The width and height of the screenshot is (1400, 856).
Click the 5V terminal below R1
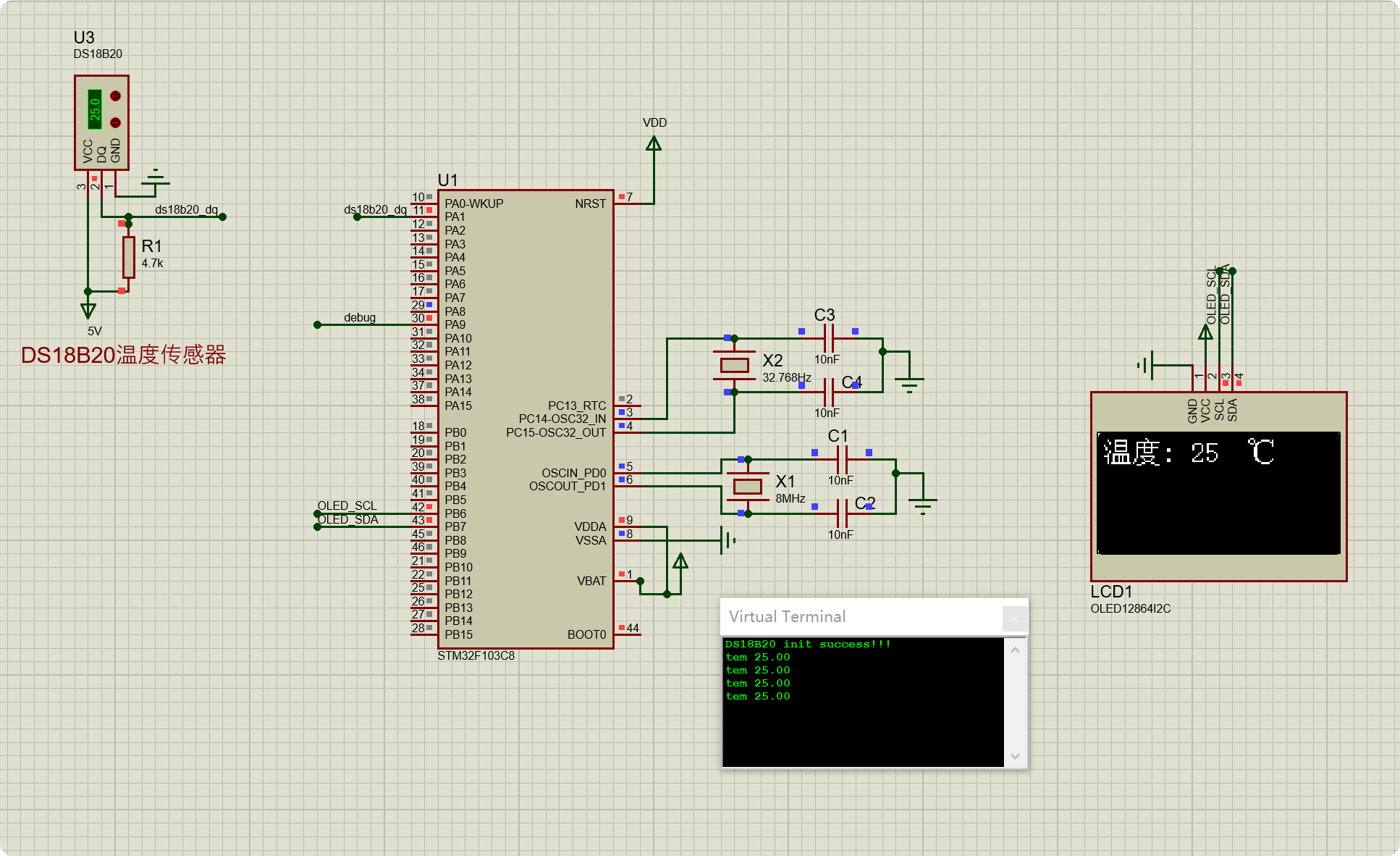88,311
